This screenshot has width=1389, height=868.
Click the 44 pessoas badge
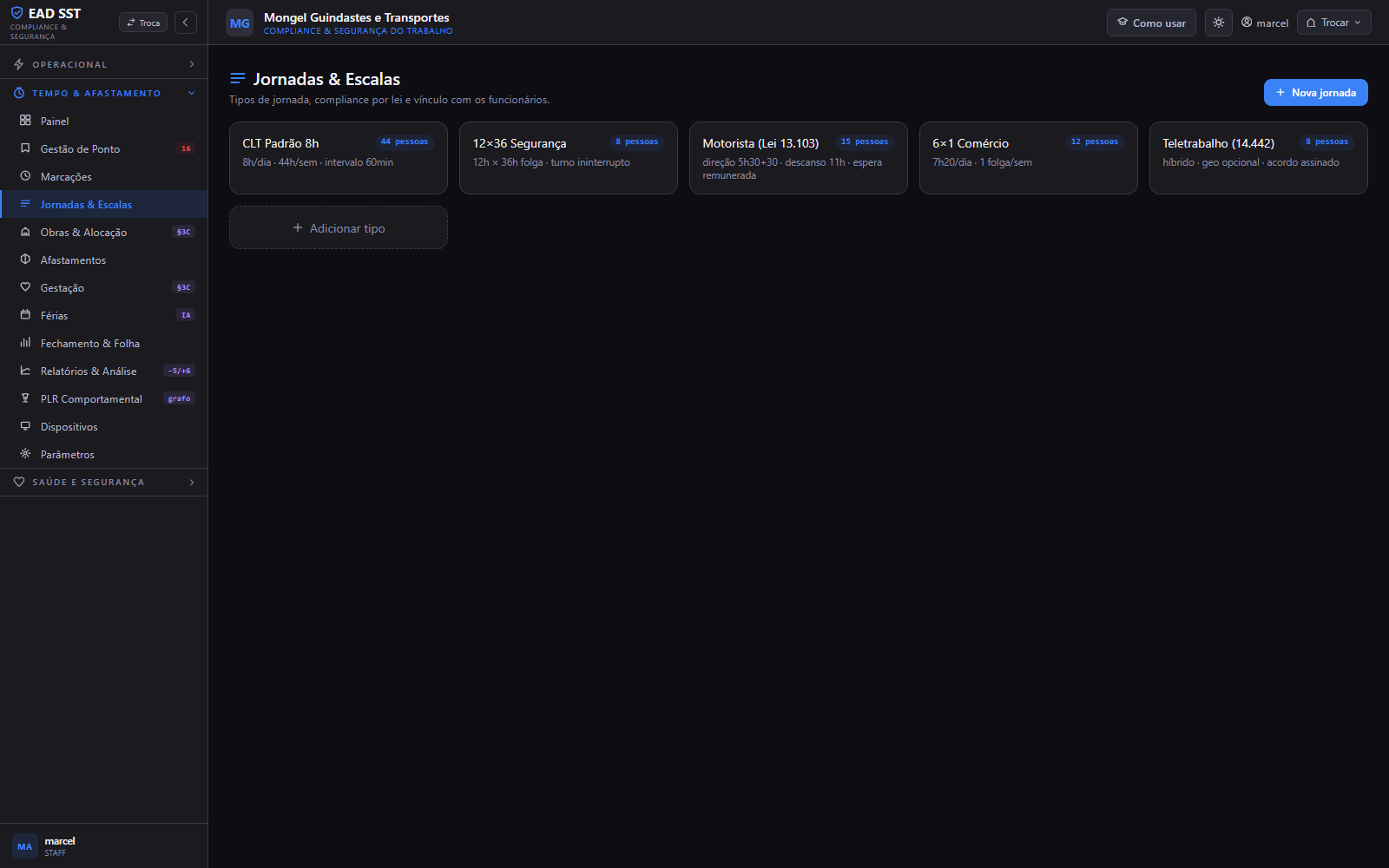coord(405,141)
